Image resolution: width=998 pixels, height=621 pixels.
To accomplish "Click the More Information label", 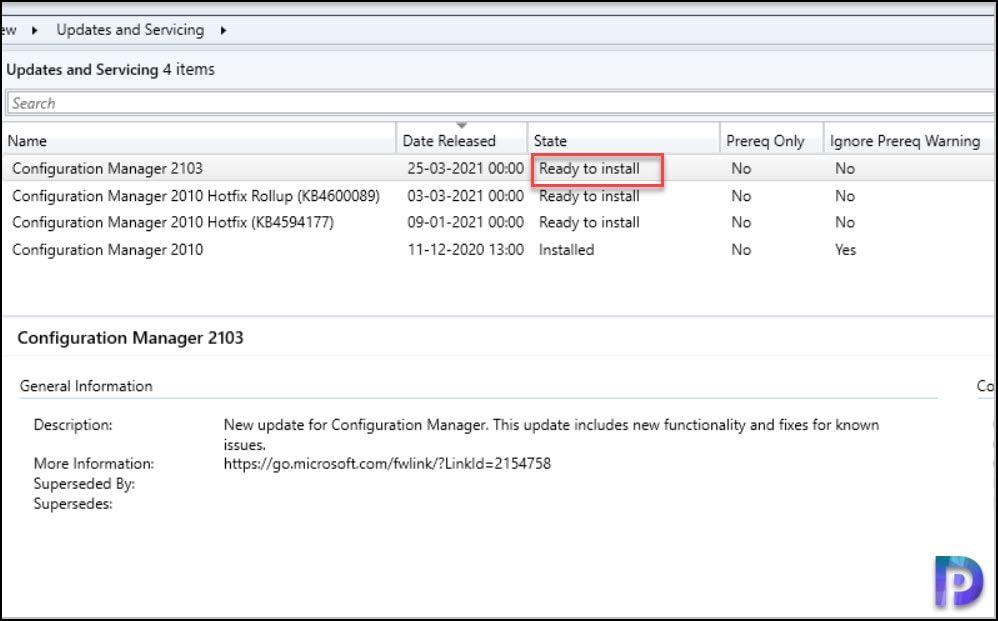I will pos(94,463).
